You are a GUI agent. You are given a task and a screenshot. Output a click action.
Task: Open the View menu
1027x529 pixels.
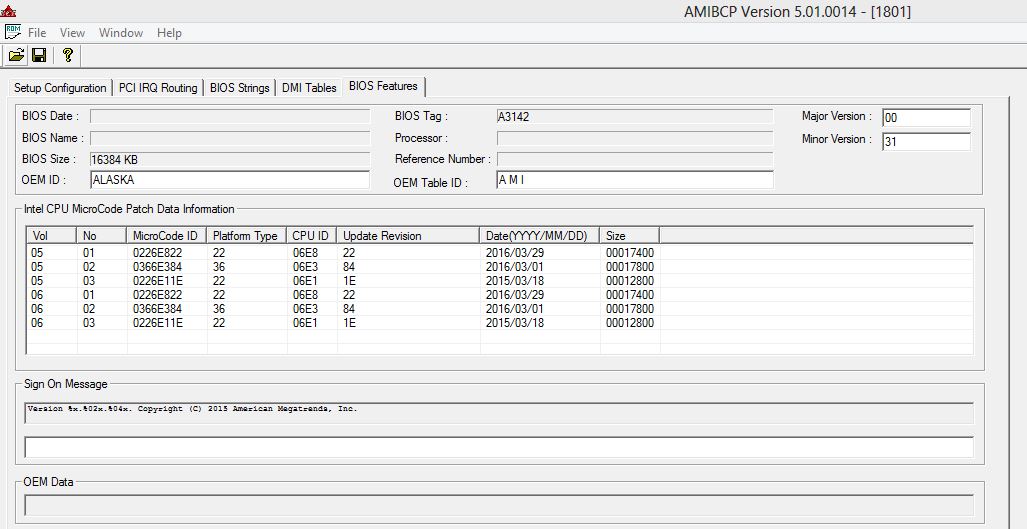72,33
